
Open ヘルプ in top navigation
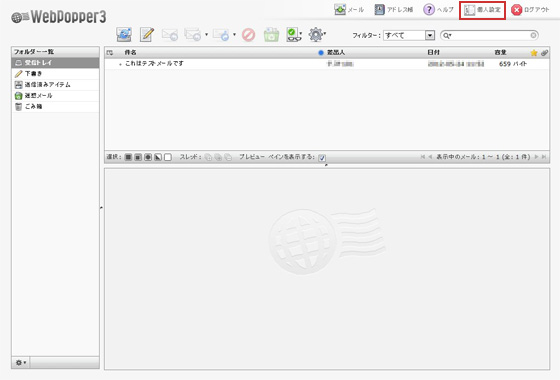(x=438, y=10)
